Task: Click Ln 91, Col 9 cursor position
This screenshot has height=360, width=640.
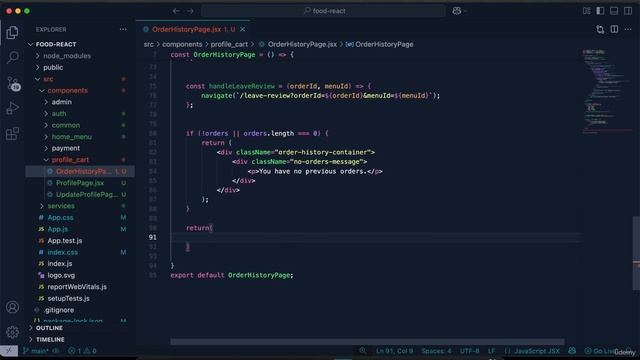Action: (394, 351)
